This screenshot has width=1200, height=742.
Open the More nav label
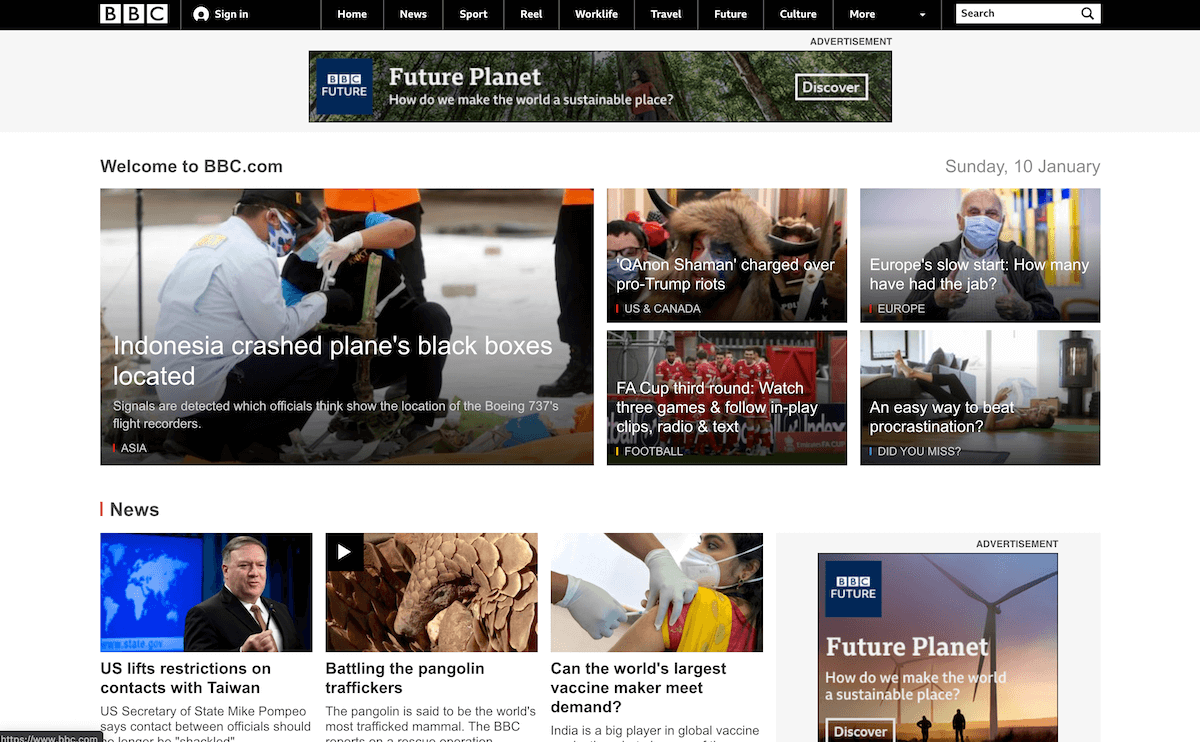tap(862, 14)
